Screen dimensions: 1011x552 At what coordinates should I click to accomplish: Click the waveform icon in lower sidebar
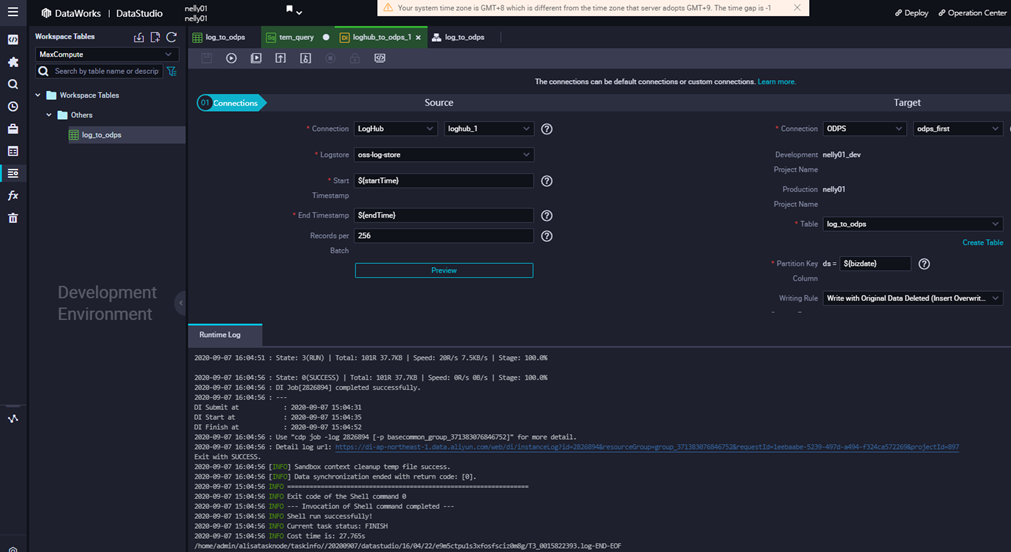pyautogui.click(x=13, y=419)
